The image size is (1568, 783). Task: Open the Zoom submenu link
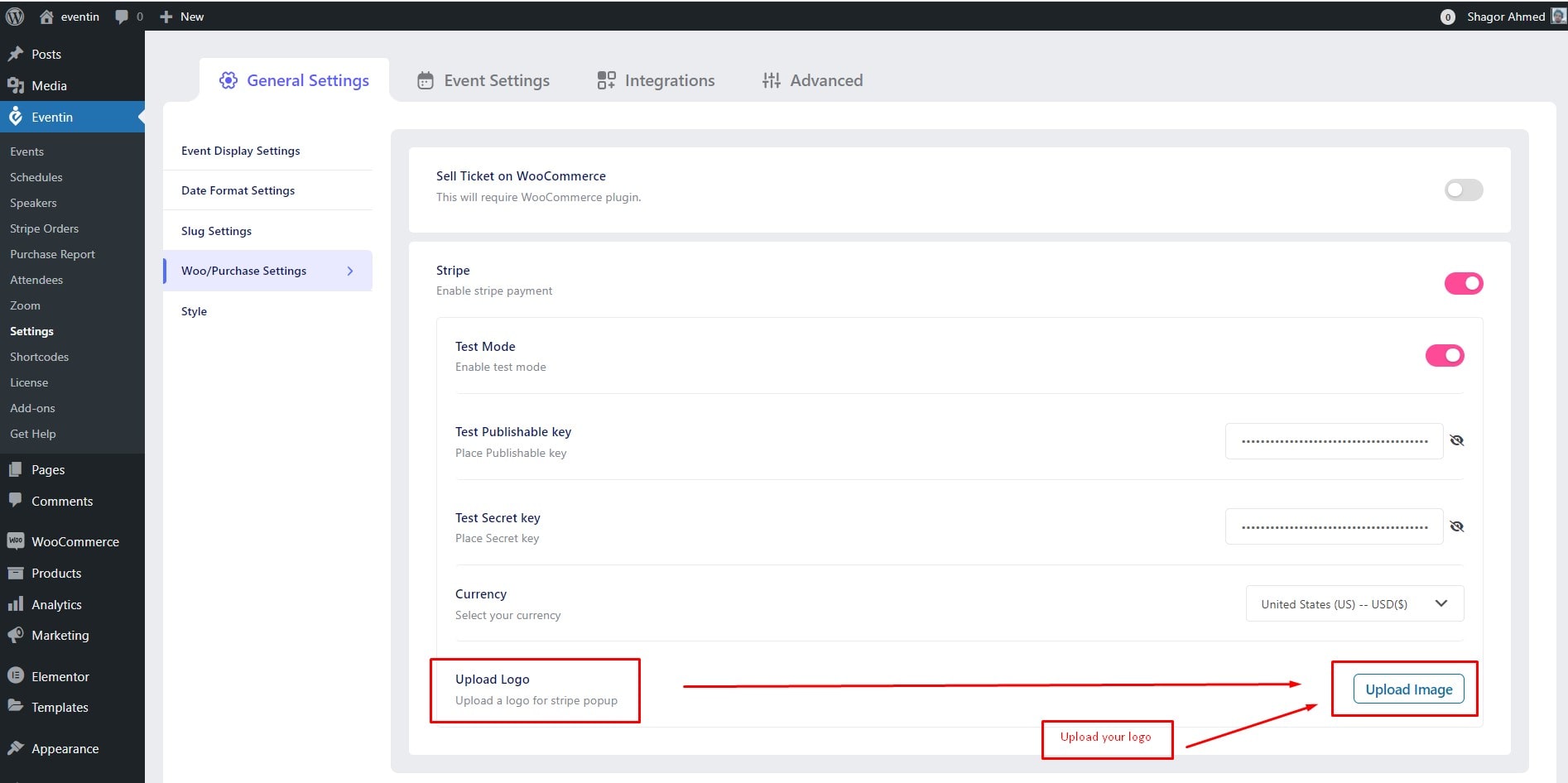point(25,305)
